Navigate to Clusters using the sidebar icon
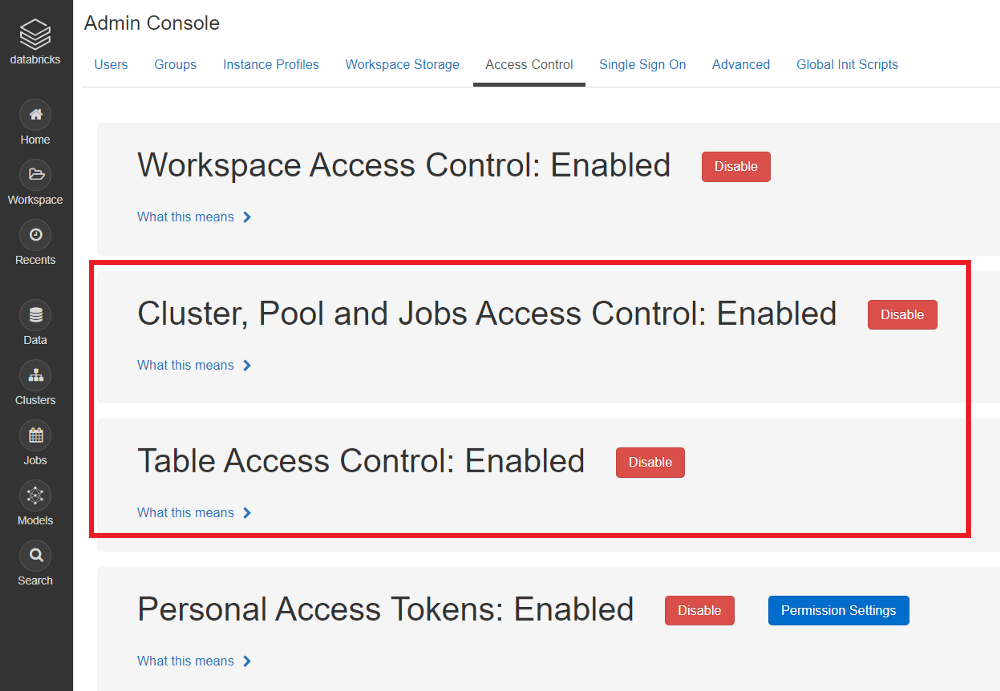 35,377
